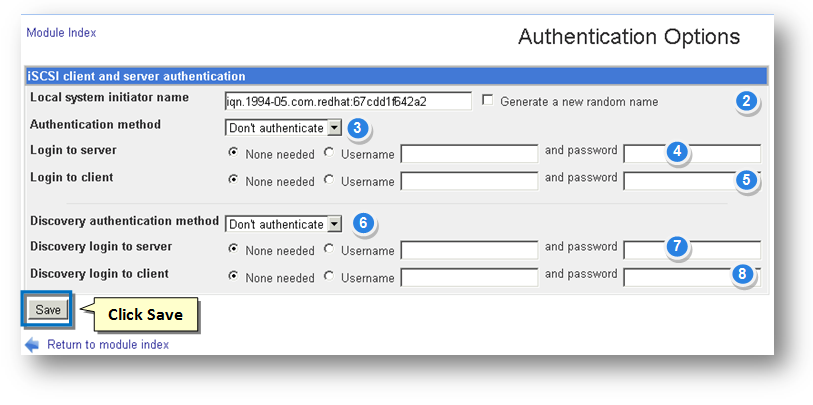Follow the Return to module index link

click(x=108, y=344)
